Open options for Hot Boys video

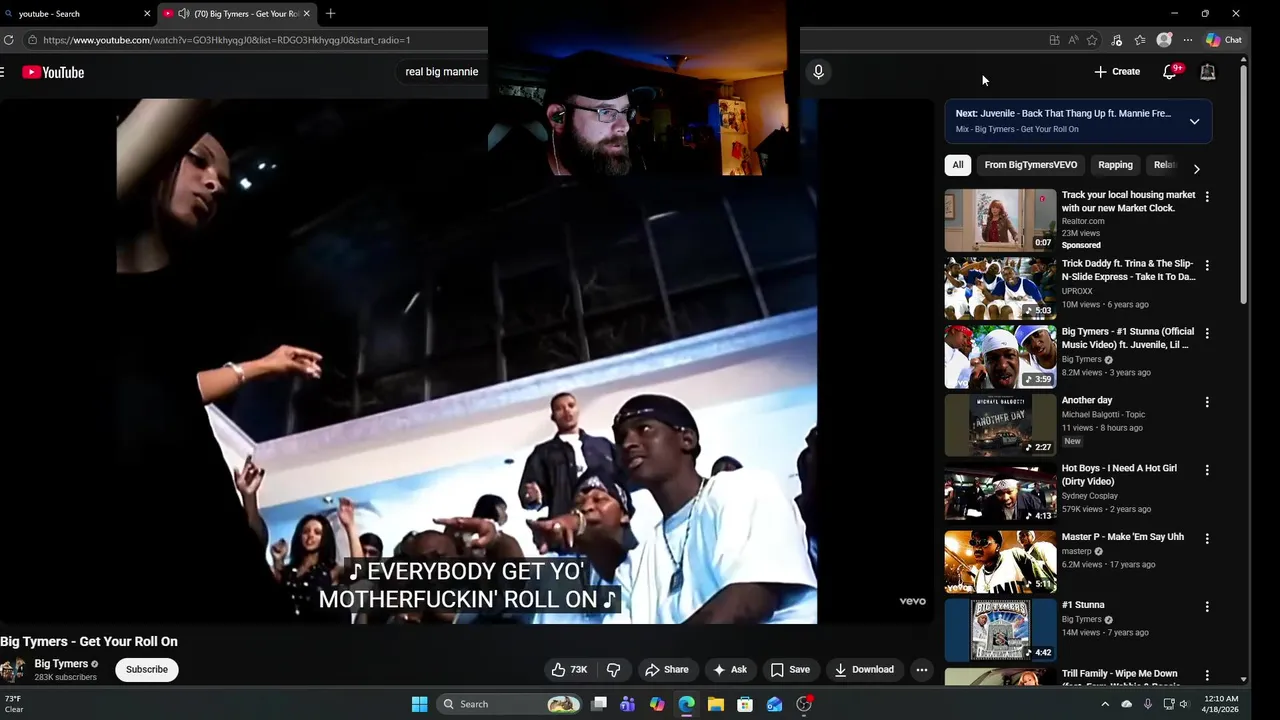point(1207,470)
